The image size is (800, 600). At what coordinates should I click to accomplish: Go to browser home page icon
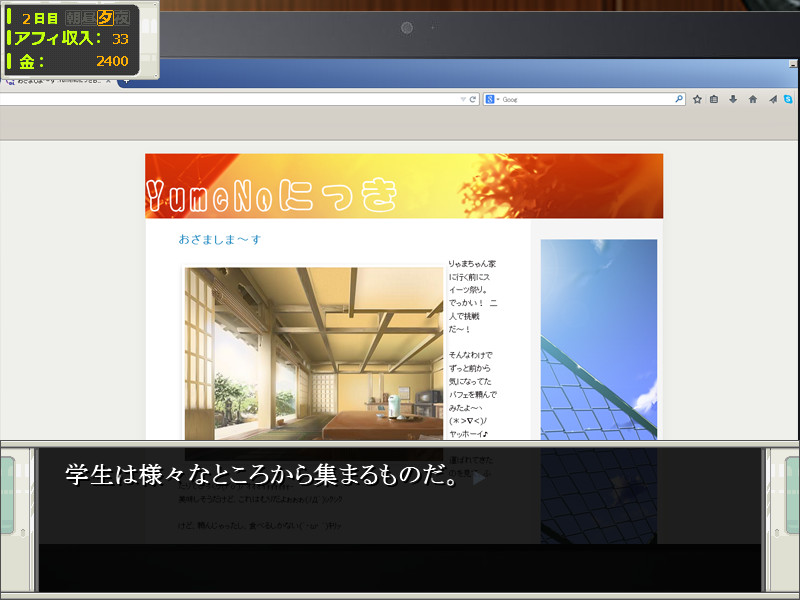[x=752, y=100]
